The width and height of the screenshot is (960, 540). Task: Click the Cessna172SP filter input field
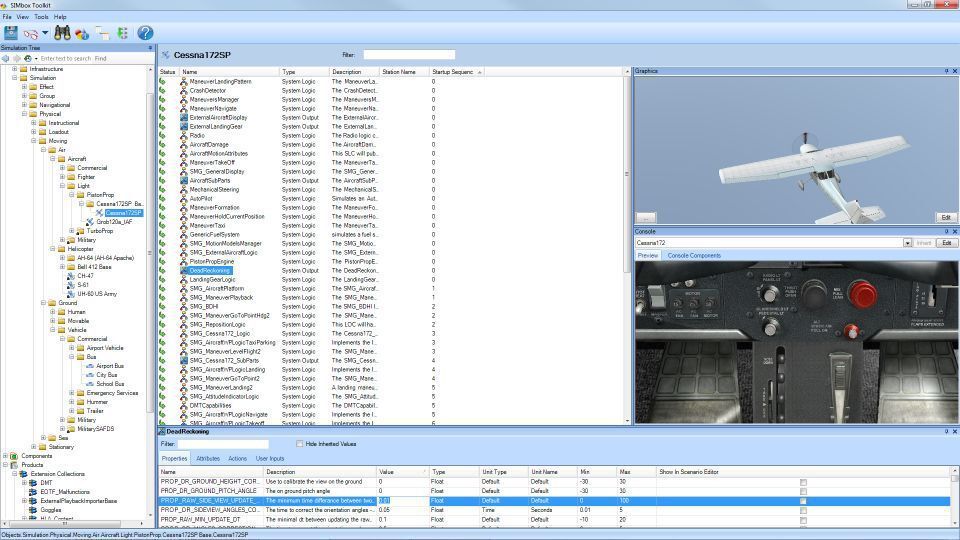point(408,55)
